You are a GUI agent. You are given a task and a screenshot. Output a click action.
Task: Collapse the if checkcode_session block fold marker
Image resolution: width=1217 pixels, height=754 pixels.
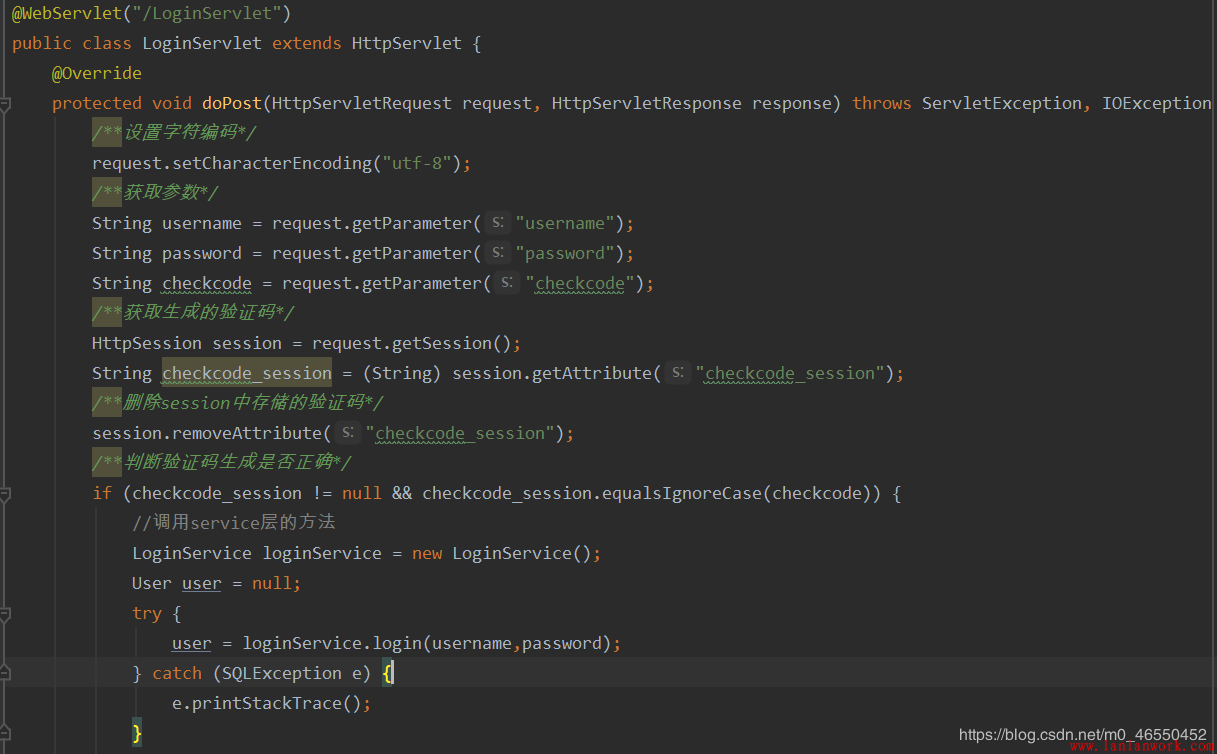coord(5,494)
